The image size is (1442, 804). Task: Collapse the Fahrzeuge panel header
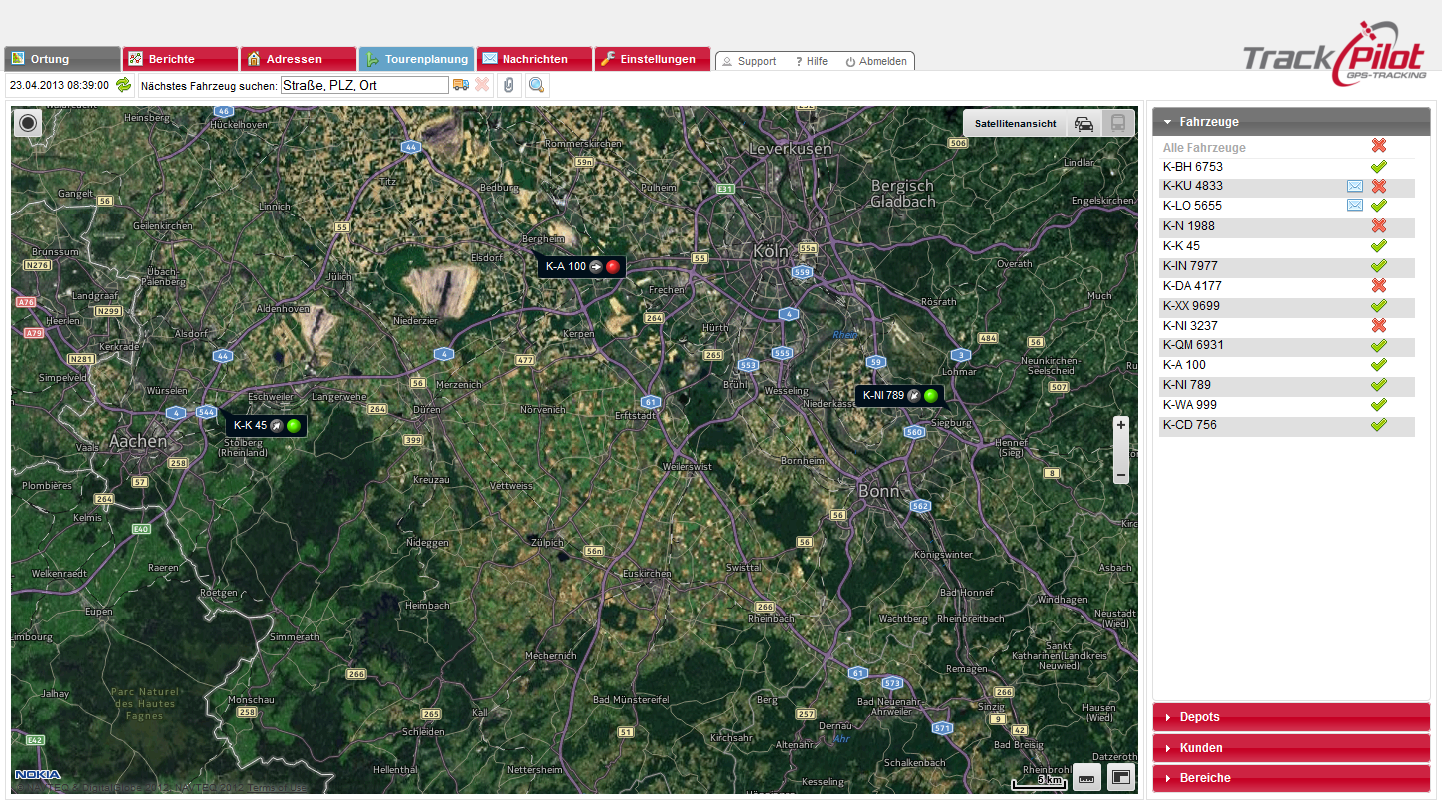point(1291,121)
